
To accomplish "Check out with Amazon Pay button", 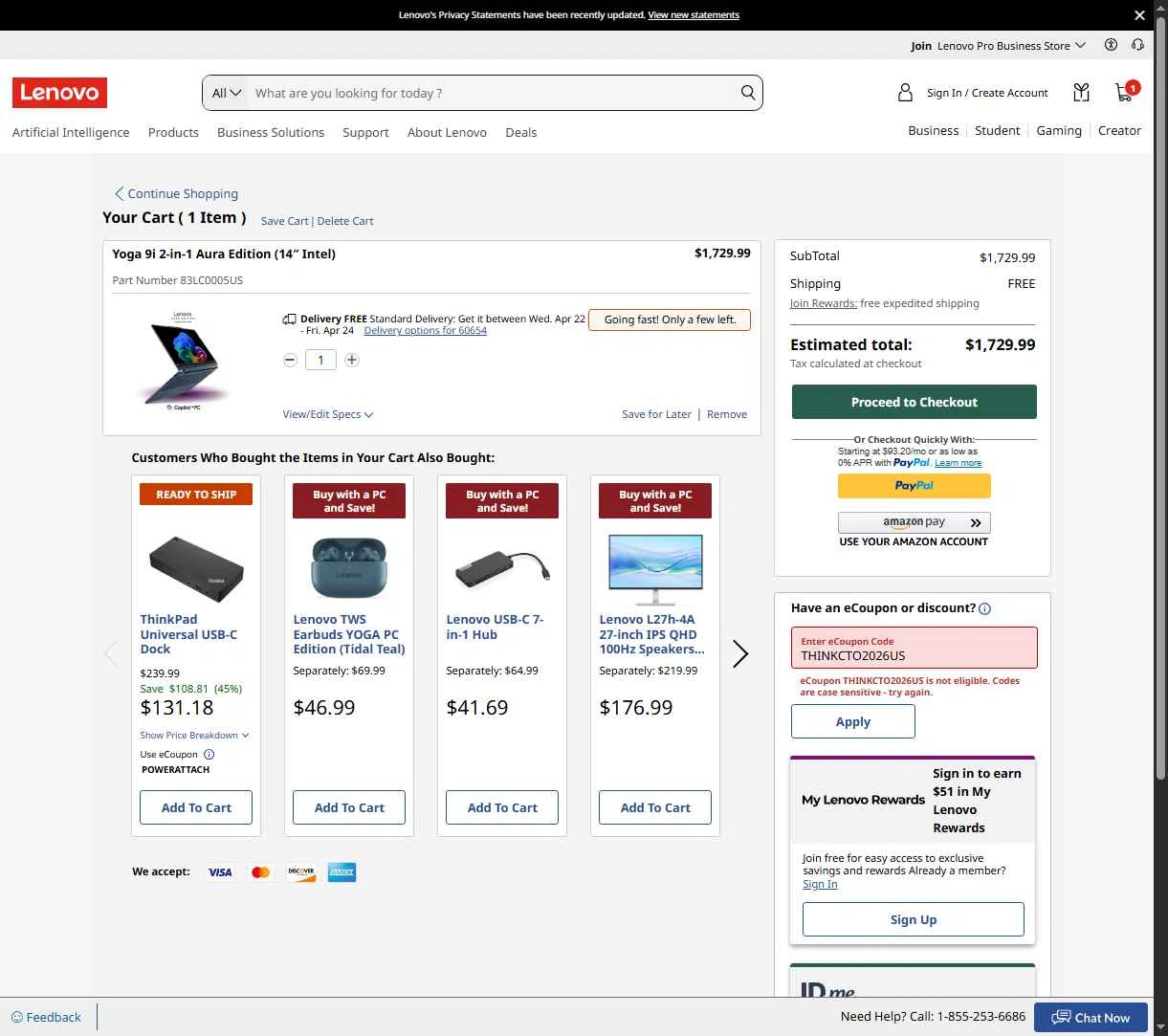I will 914,522.
